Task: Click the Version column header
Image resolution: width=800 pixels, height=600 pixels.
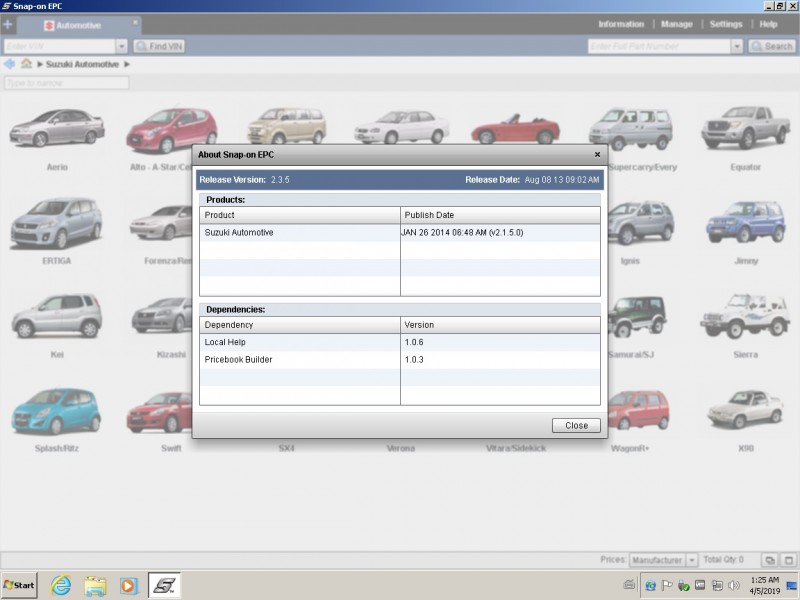Action: point(500,325)
